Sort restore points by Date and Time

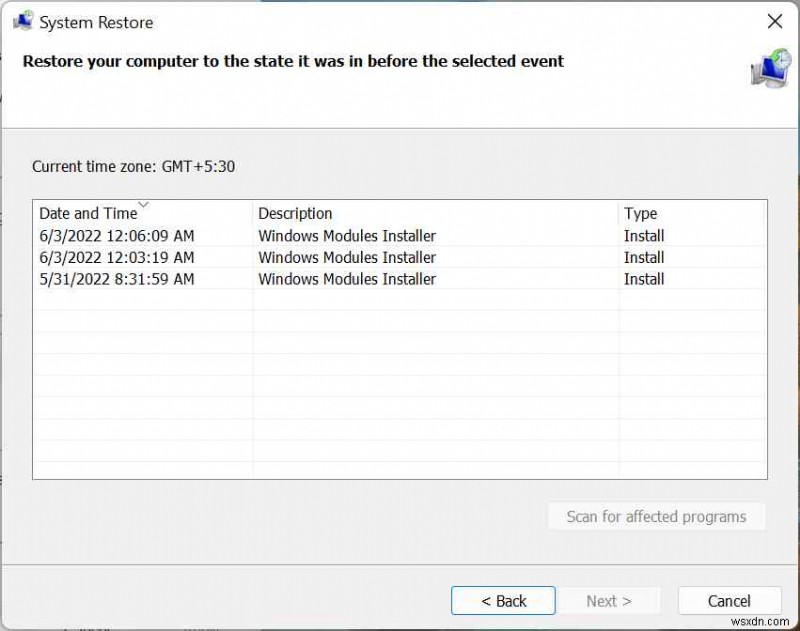[88, 212]
